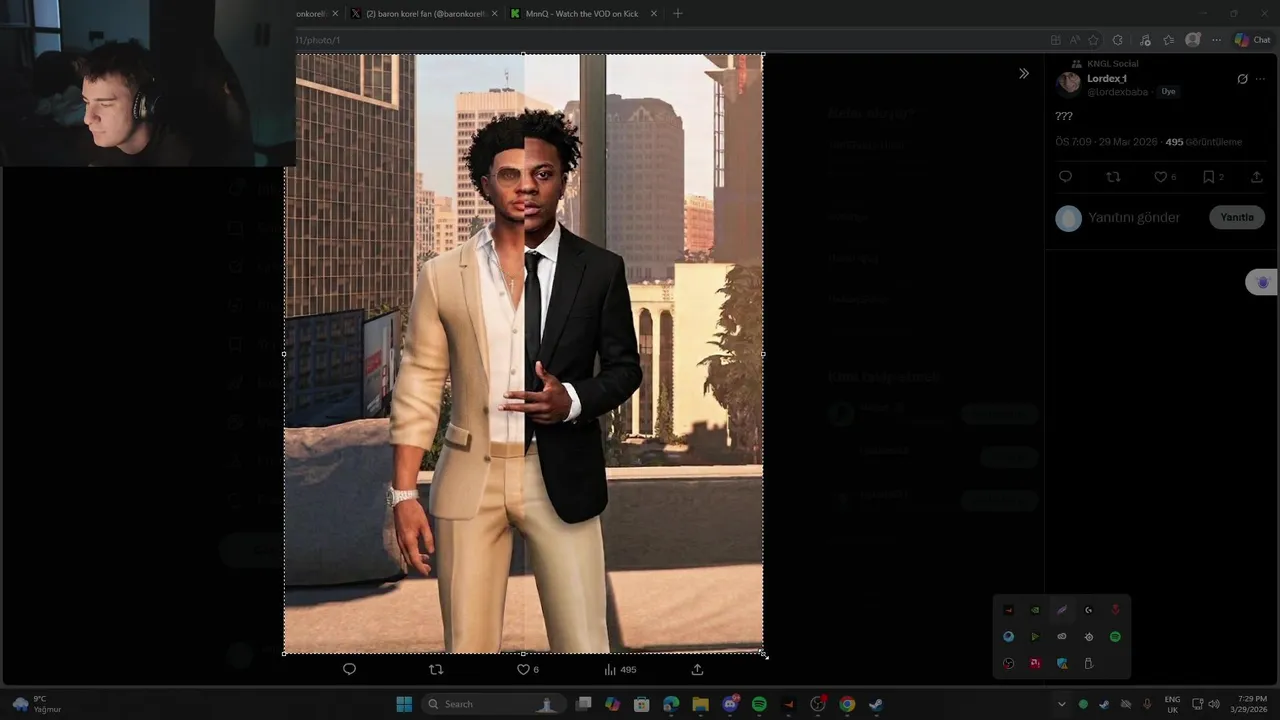Click the Yanıtla reply button
The width and height of the screenshot is (1280, 720).
1237,217
